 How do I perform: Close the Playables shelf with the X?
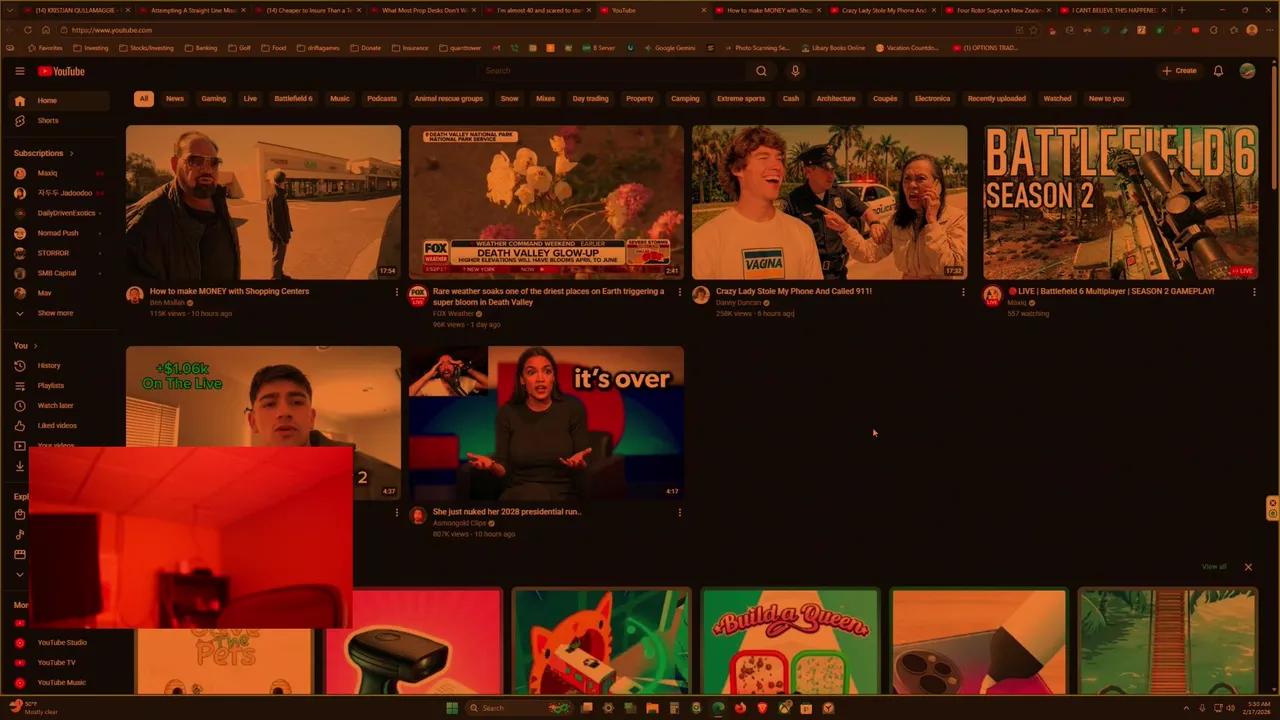(1248, 567)
